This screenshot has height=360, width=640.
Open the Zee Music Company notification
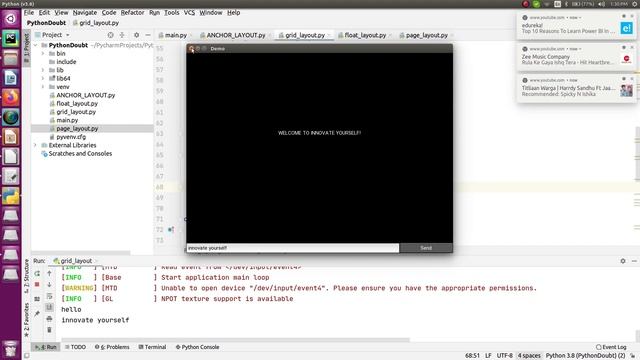coord(576,56)
